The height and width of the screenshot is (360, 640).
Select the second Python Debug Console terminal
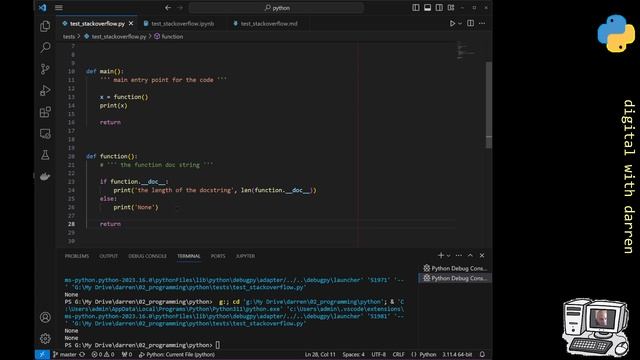(x=455, y=278)
